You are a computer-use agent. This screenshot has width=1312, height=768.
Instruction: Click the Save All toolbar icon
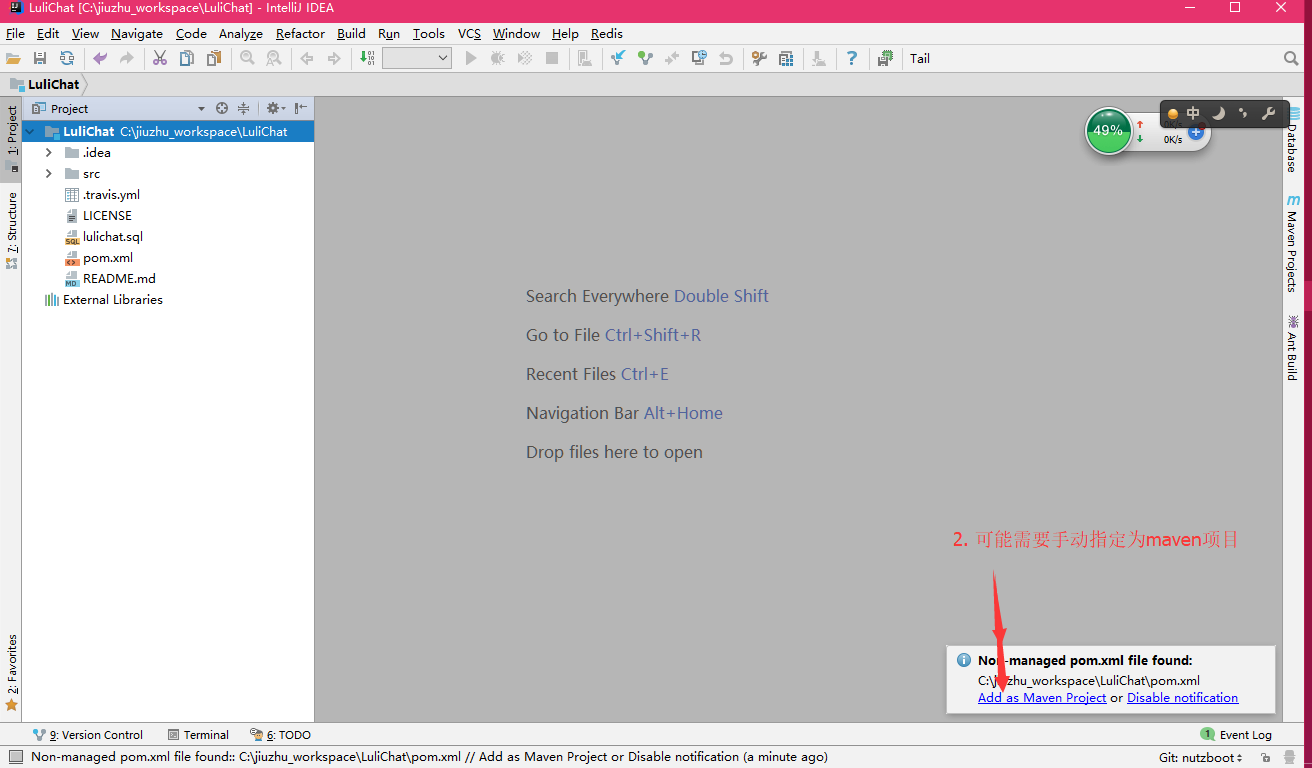[40, 59]
